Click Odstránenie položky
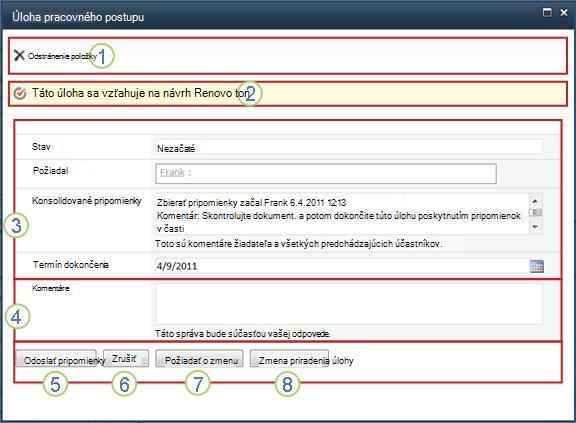 [62, 56]
